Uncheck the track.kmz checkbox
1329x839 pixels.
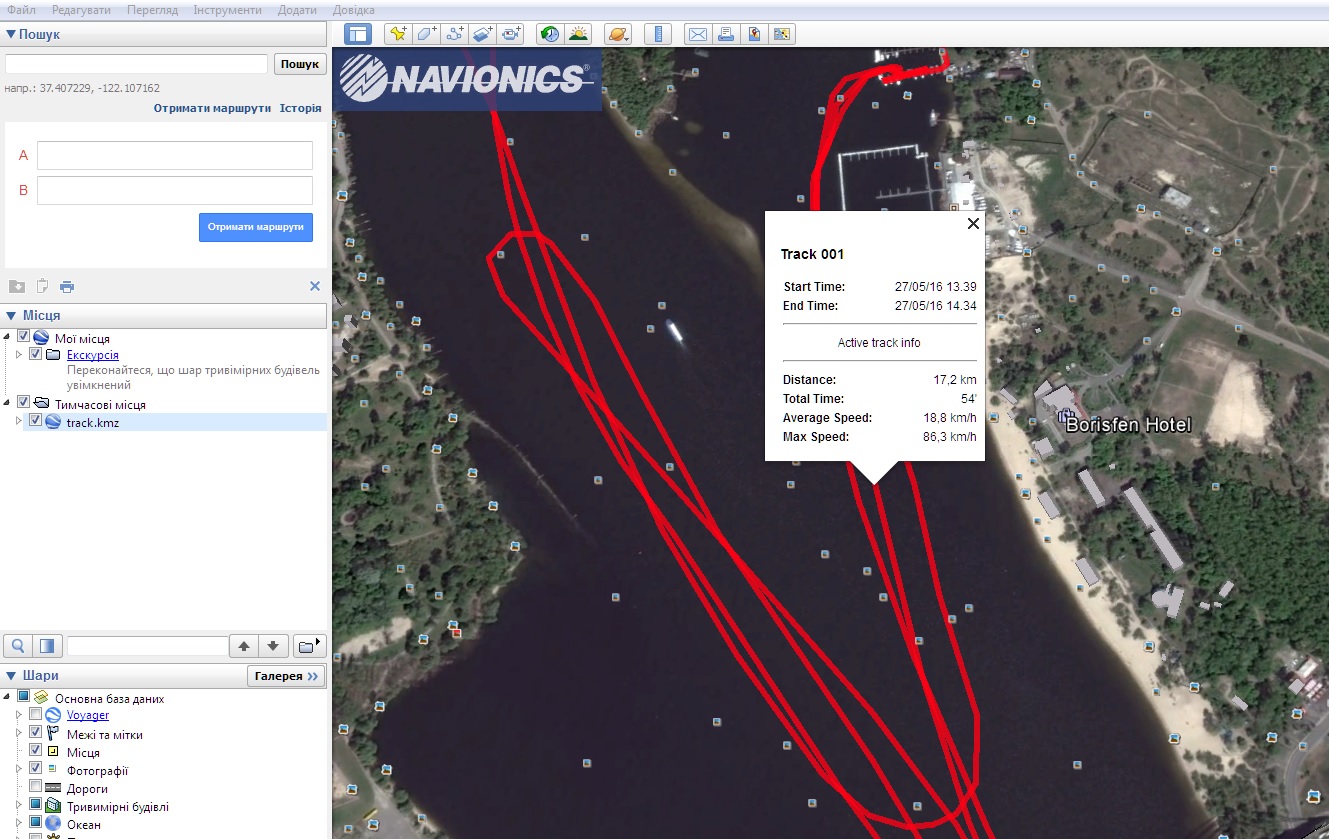(36, 421)
